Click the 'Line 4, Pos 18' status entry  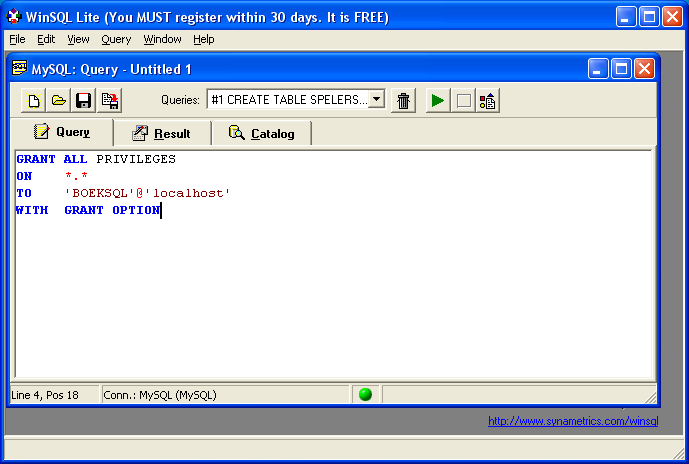coord(45,395)
